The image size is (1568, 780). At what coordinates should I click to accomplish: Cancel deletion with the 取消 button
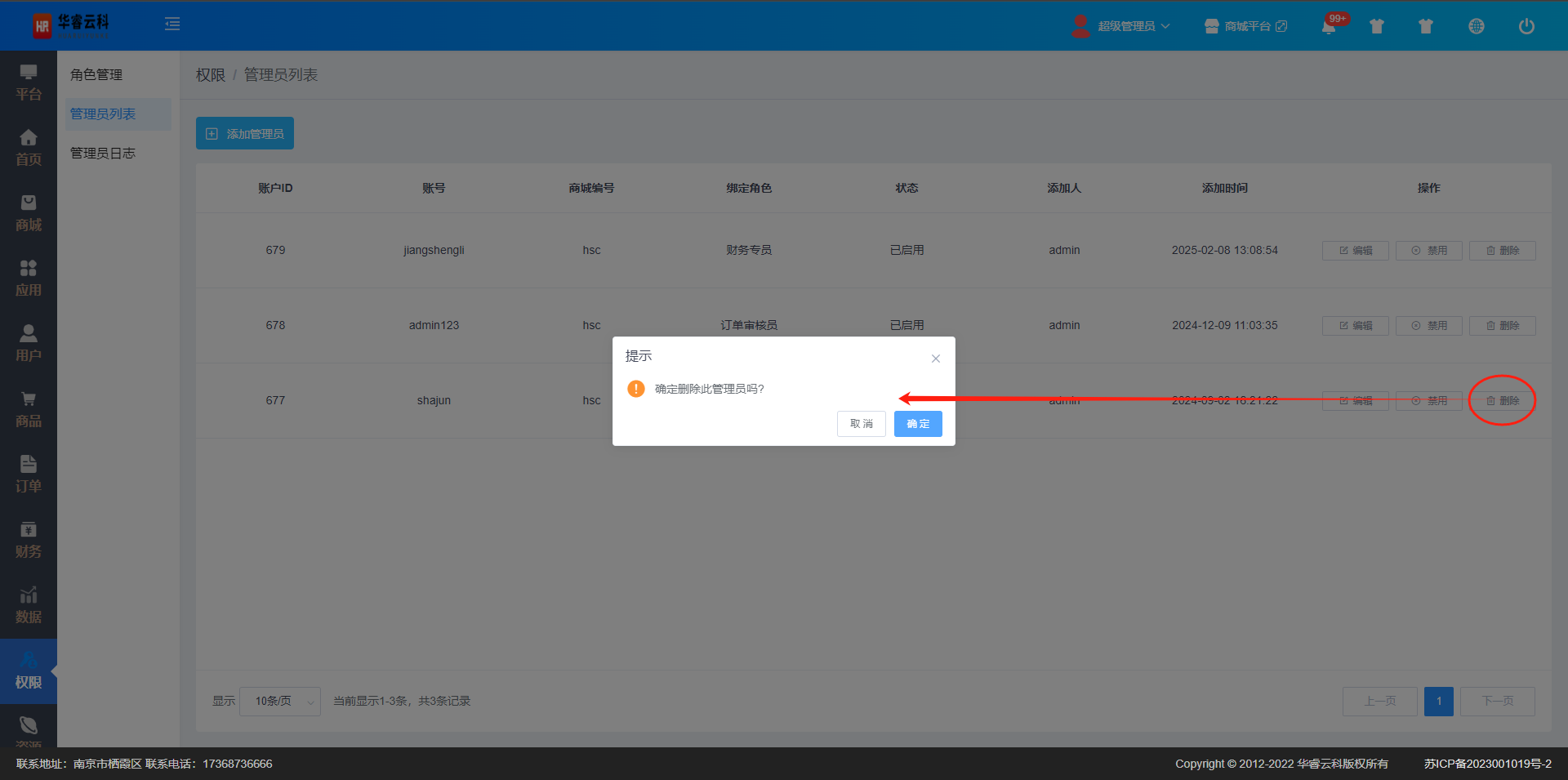coord(861,424)
